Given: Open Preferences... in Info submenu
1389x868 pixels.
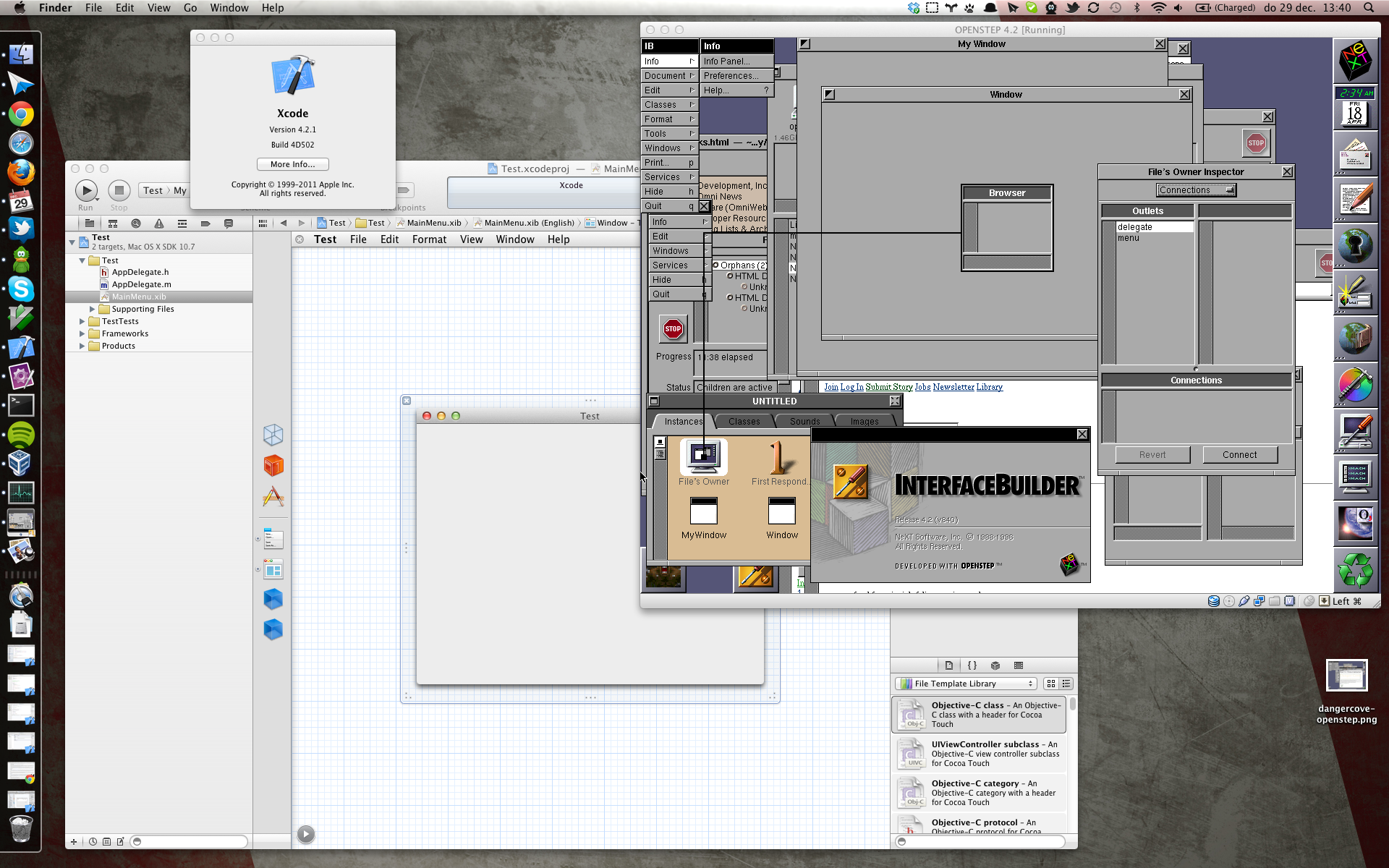Looking at the screenshot, I should point(736,76).
